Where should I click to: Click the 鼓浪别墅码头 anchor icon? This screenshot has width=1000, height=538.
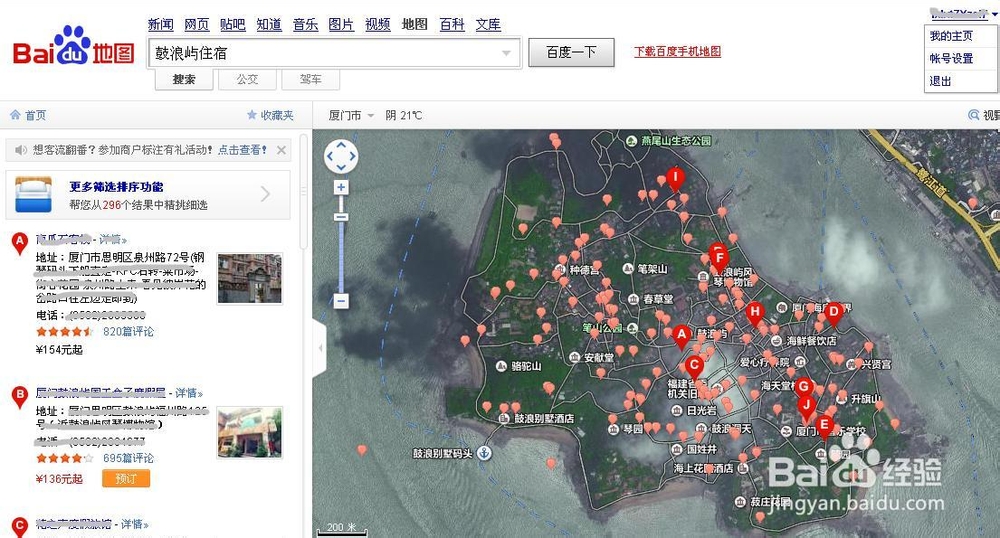click(x=484, y=453)
